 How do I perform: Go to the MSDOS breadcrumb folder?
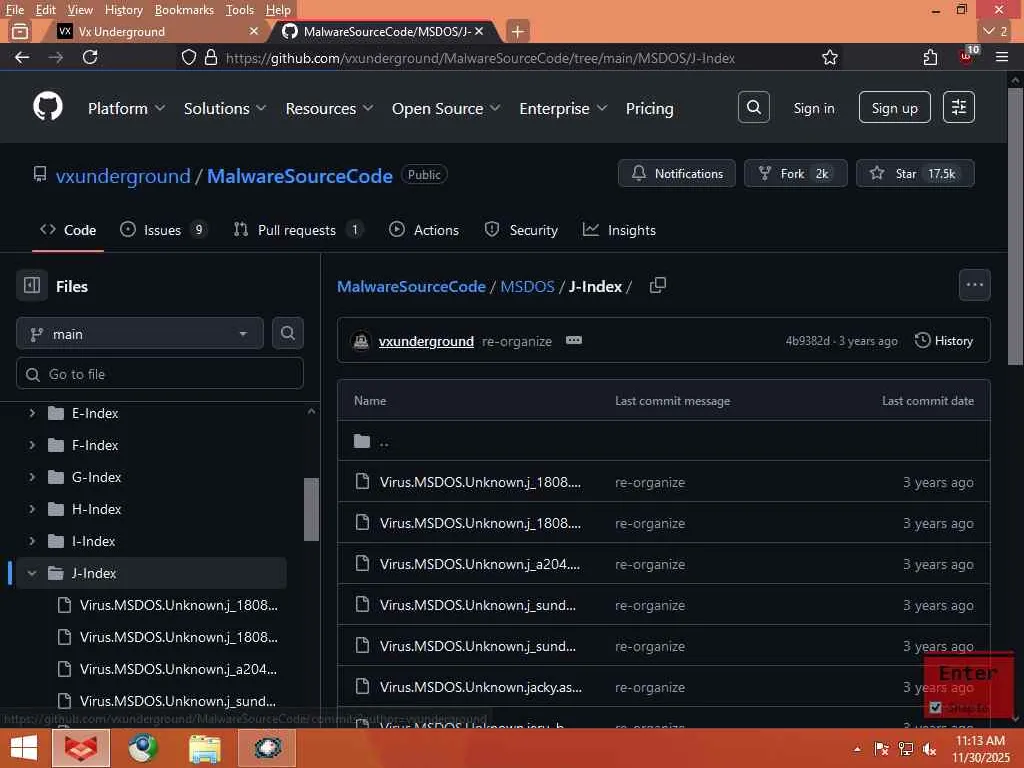527,286
